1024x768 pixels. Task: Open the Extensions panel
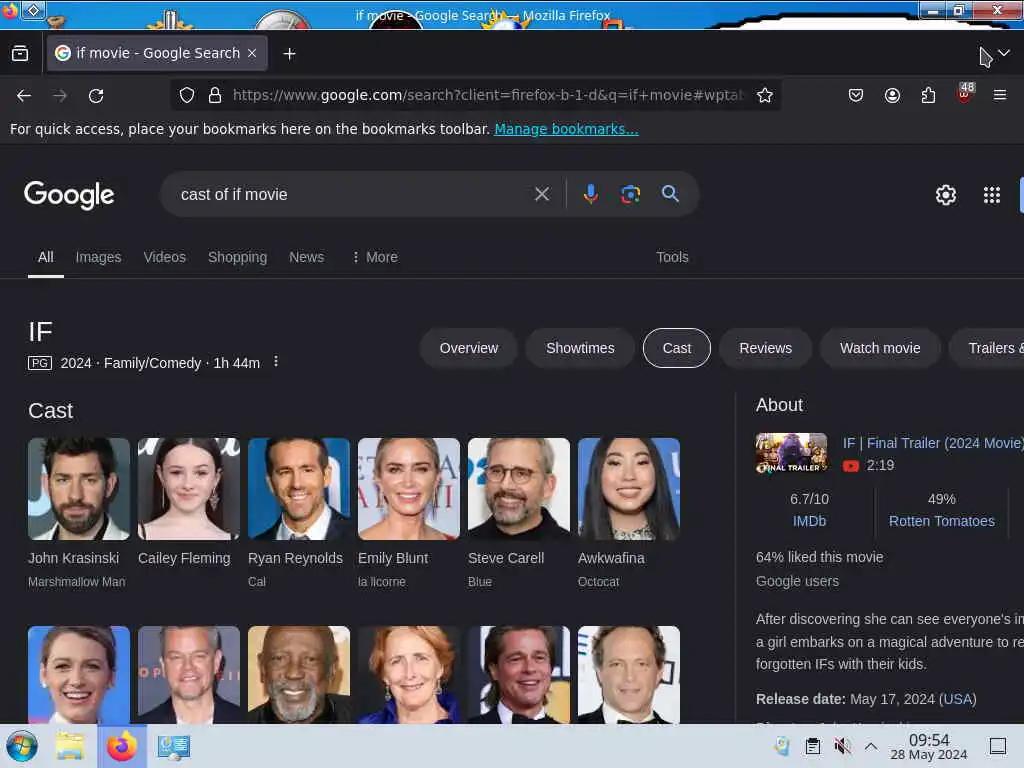coord(928,95)
